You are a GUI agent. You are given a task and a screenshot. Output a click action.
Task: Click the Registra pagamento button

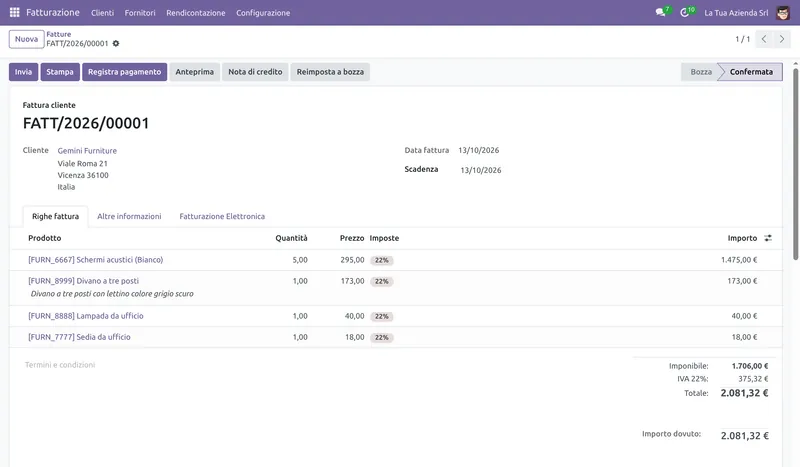(x=124, y=72)
